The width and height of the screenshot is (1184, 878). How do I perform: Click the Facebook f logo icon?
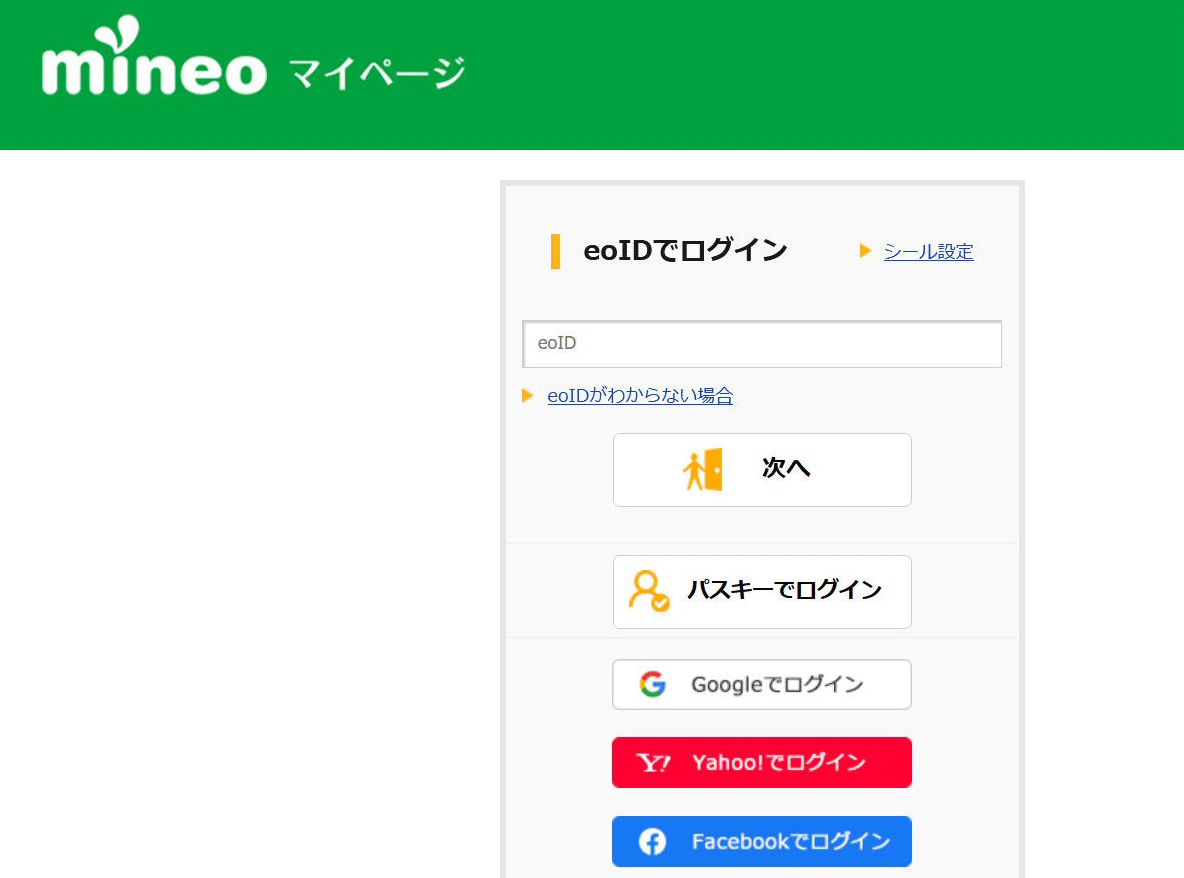(x=653, y=842)
